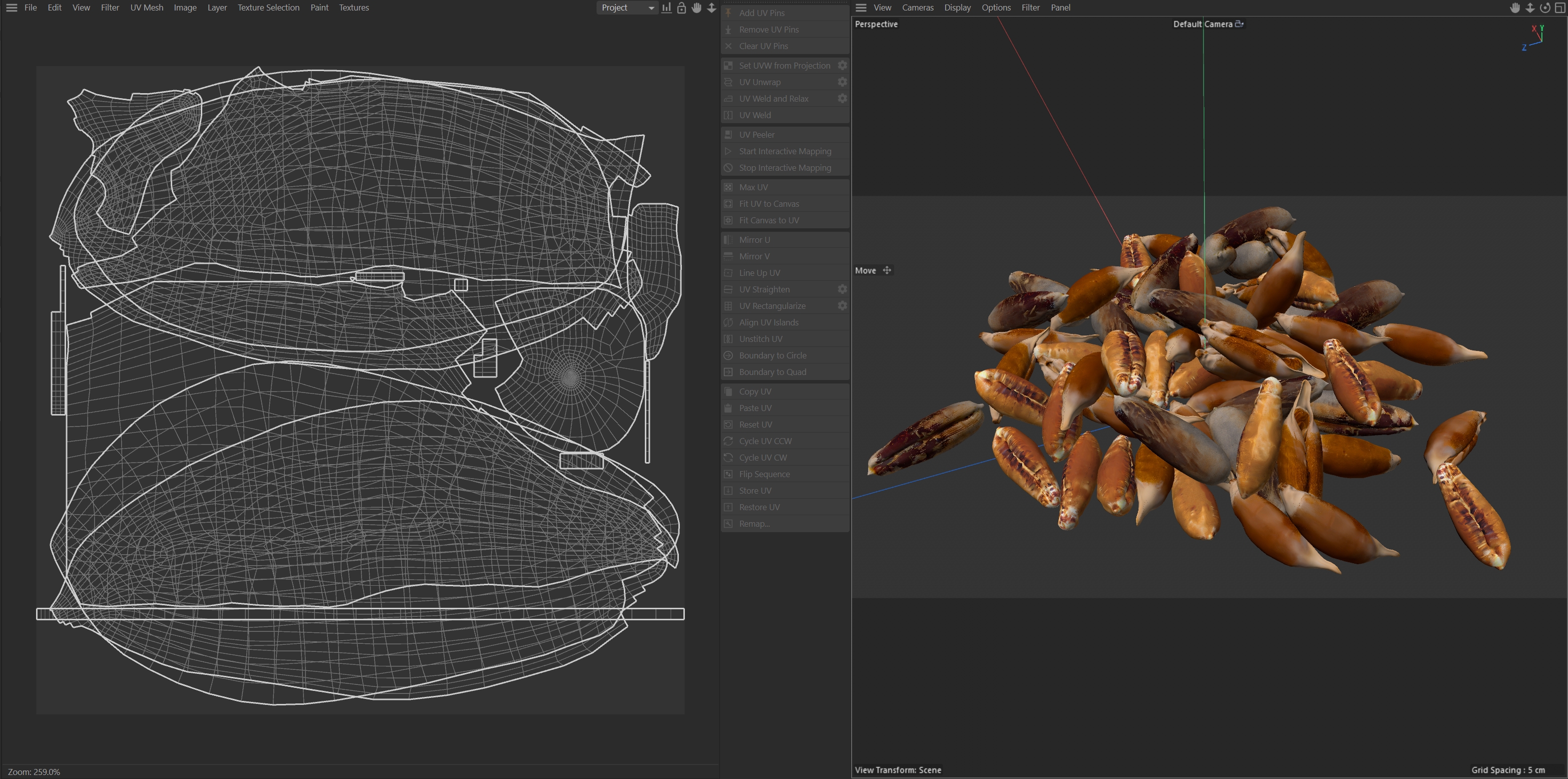Click the Move crosshair icon in viewport
1568x779 pixels.
click(x=887, y=271)
